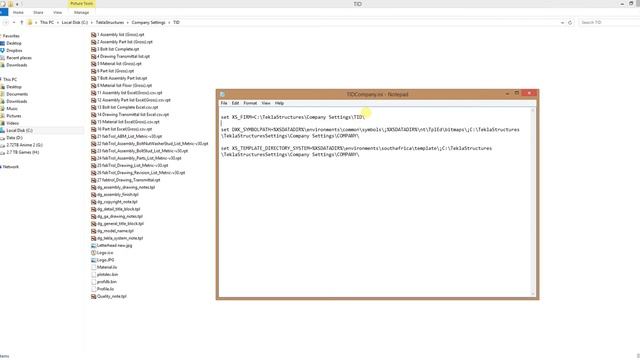The image size is (640, 360).
Task: Click the icon of 3 Bolt list Complete.rpt
Action: click(x=93, y=49)
